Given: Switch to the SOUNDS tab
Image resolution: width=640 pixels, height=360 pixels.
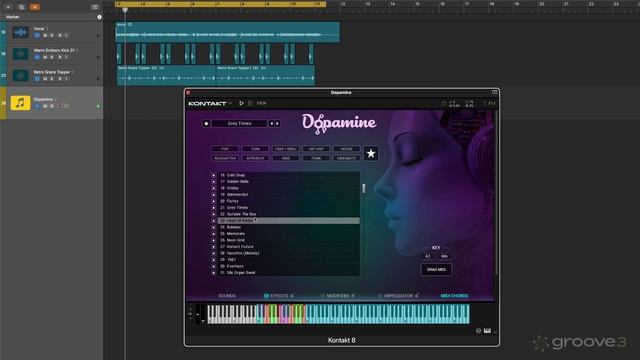Looking at the screenshot, I should (227, 296).
